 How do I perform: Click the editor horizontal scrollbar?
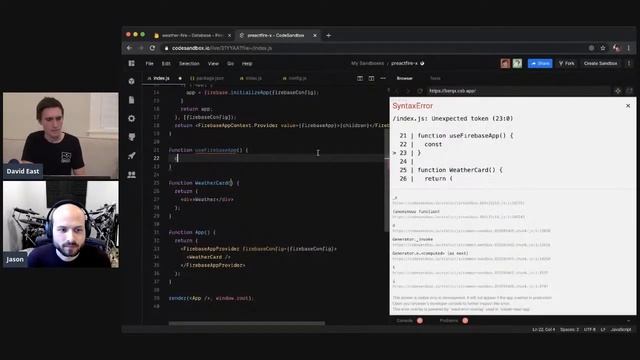[247, 323]
